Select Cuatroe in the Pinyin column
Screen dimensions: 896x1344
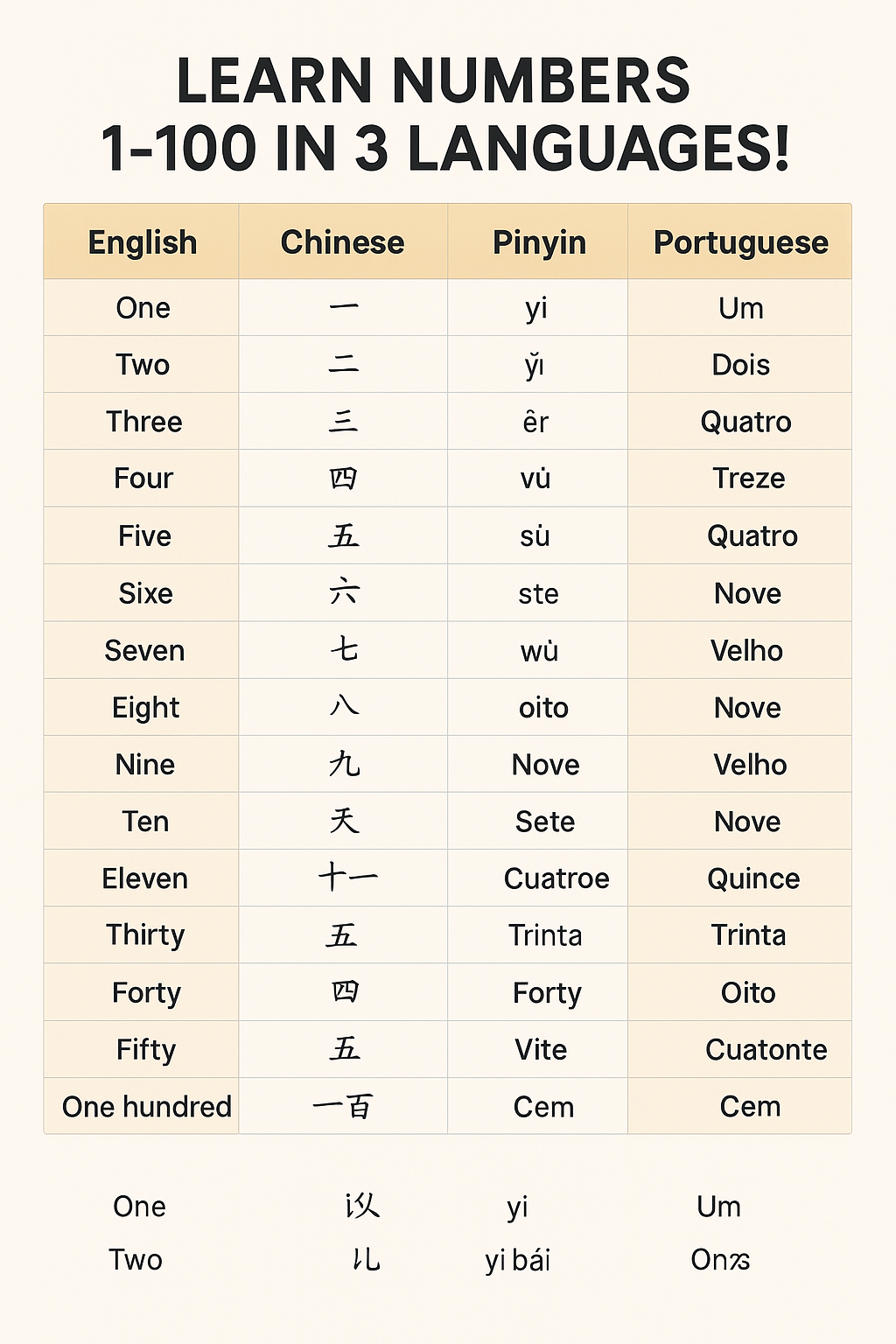point(556,878)
